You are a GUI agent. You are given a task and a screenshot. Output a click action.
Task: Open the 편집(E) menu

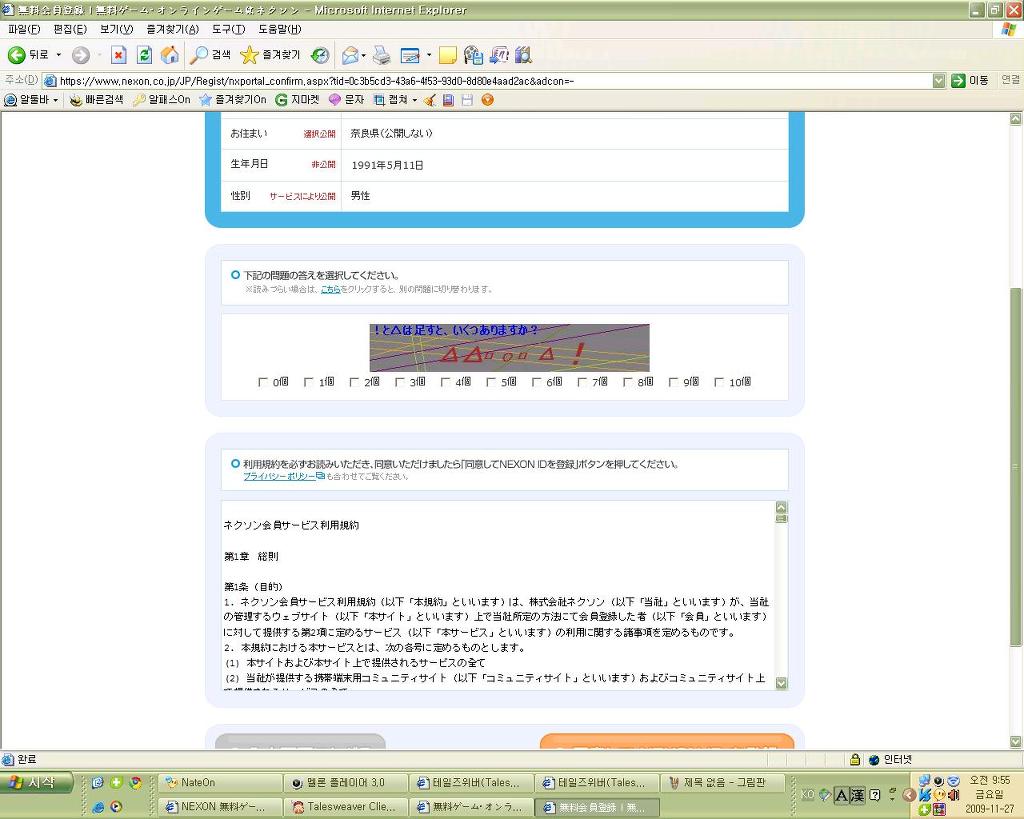coord(70,29)
